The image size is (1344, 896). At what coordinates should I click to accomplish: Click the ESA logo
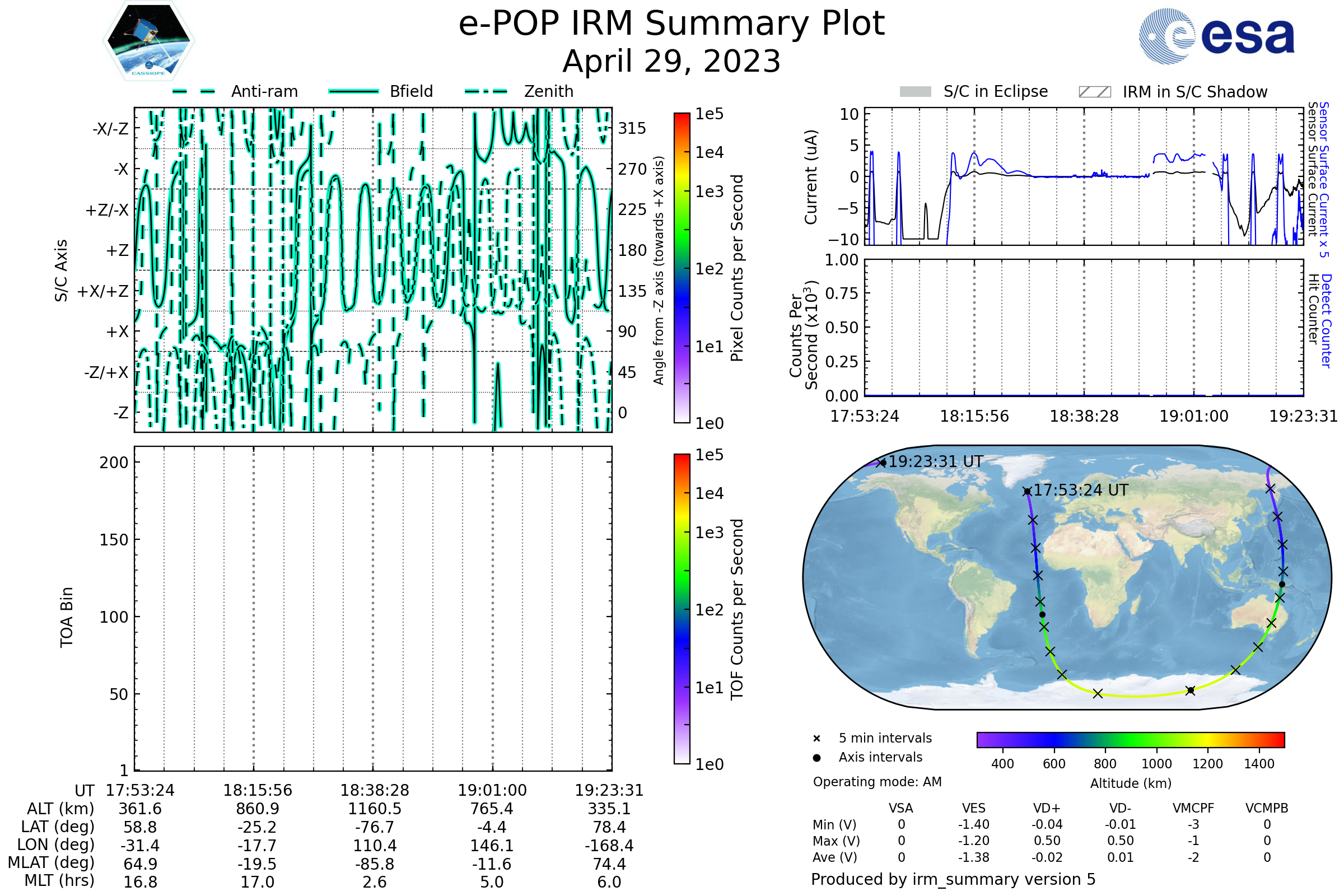(1217, 35)
